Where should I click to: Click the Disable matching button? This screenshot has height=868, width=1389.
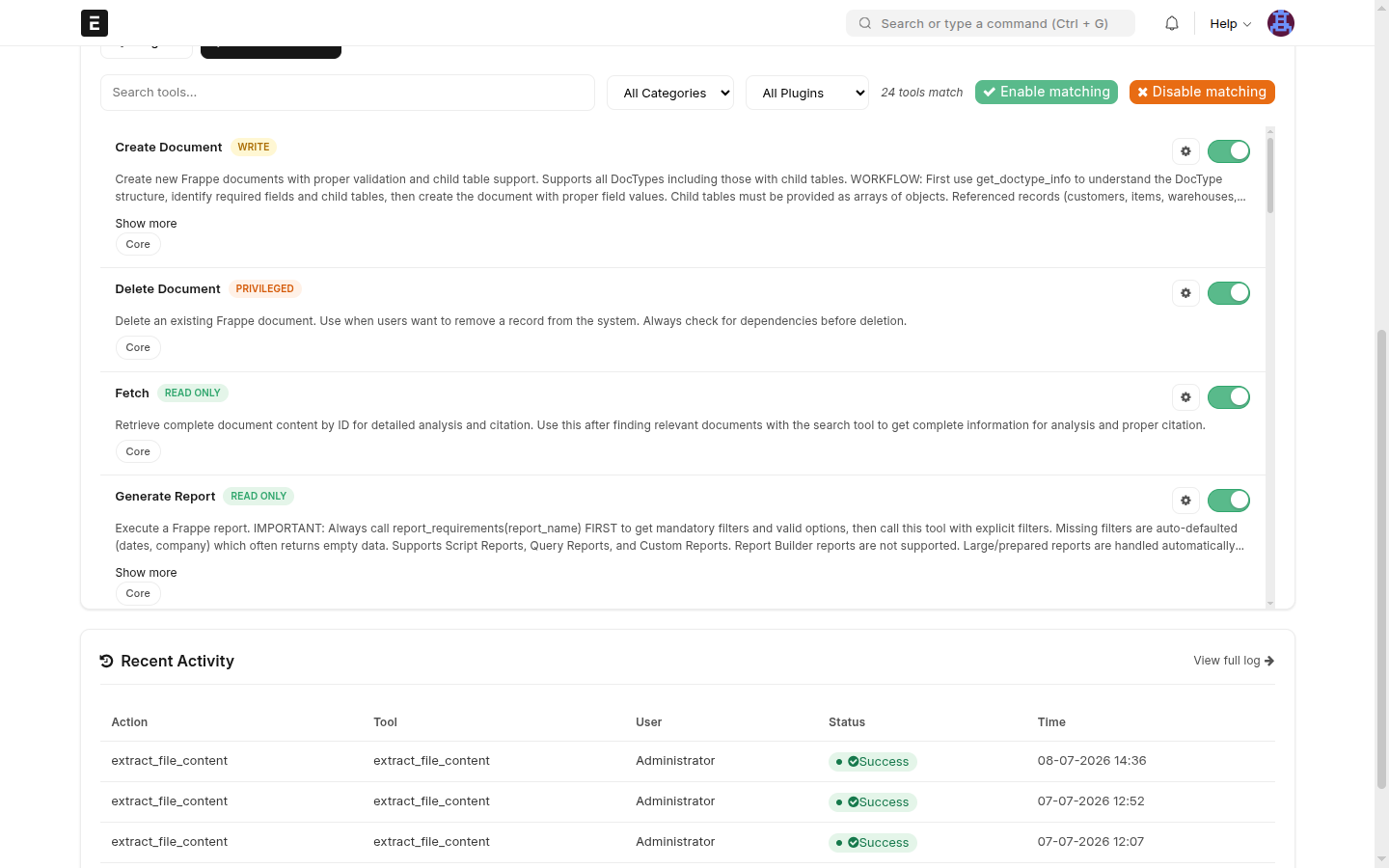1202,92
